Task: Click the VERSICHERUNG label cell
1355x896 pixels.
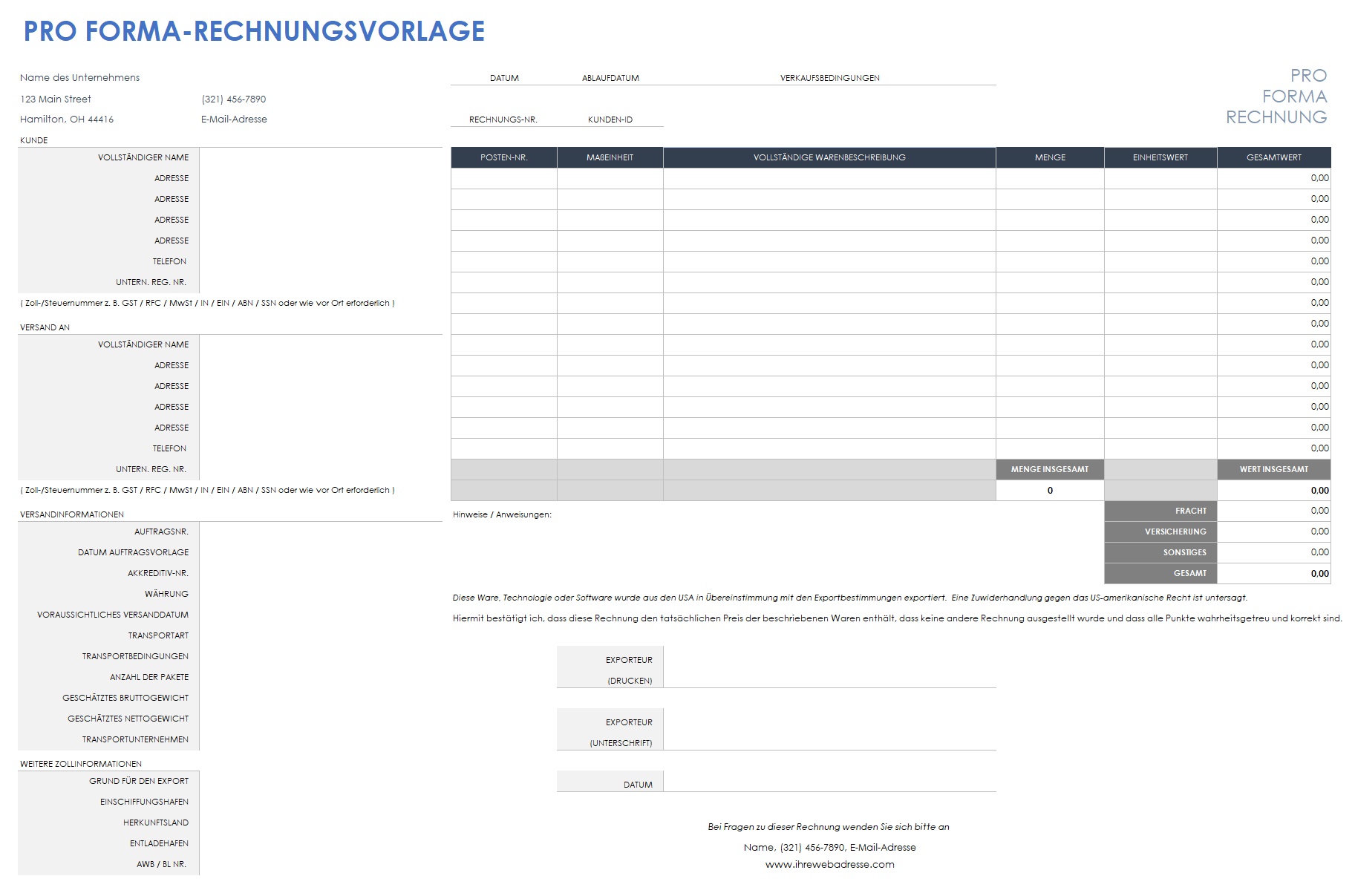Action: [x=1160, y=532]
